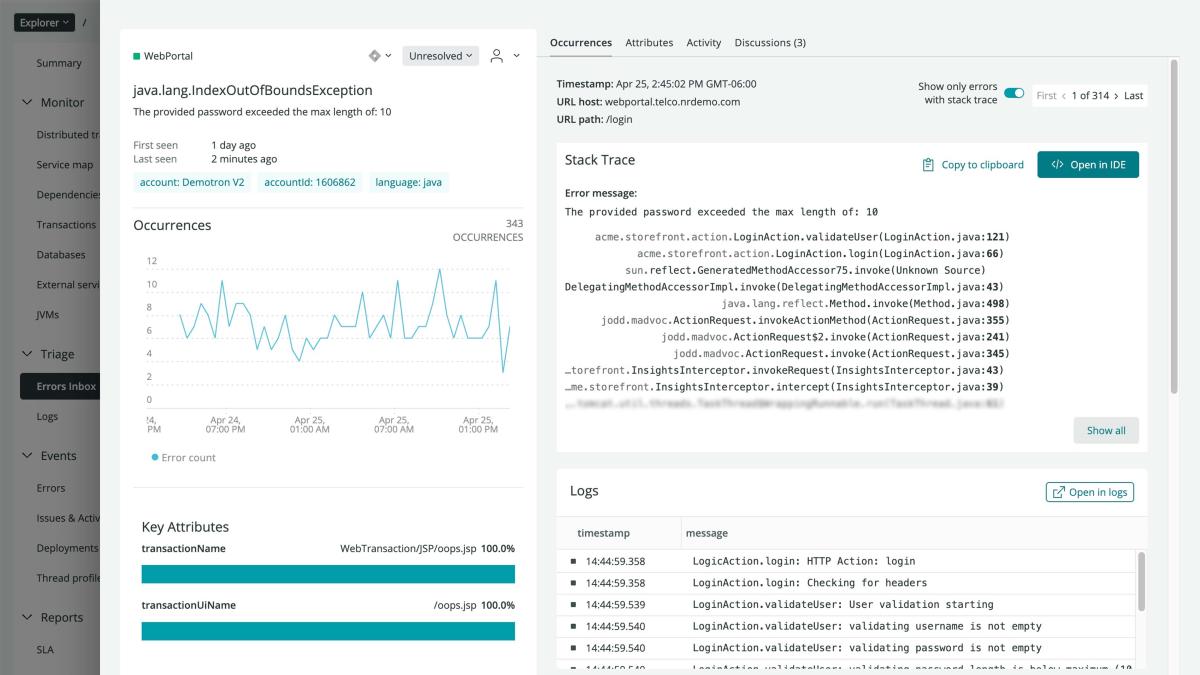Screen dimensions: 1200x675
Task: Jump to the Last occurrence
Action: click(1133, 95)
